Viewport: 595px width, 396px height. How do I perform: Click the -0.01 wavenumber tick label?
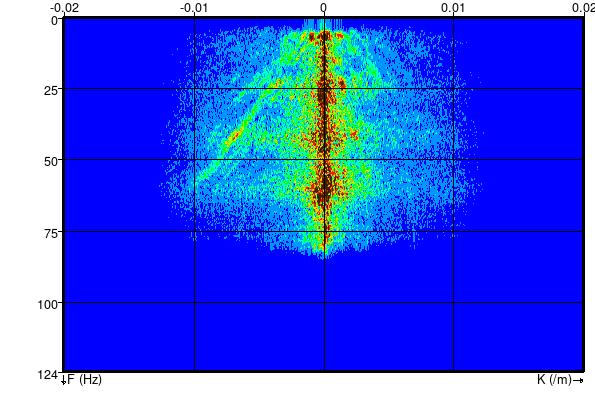coord(194,8)
